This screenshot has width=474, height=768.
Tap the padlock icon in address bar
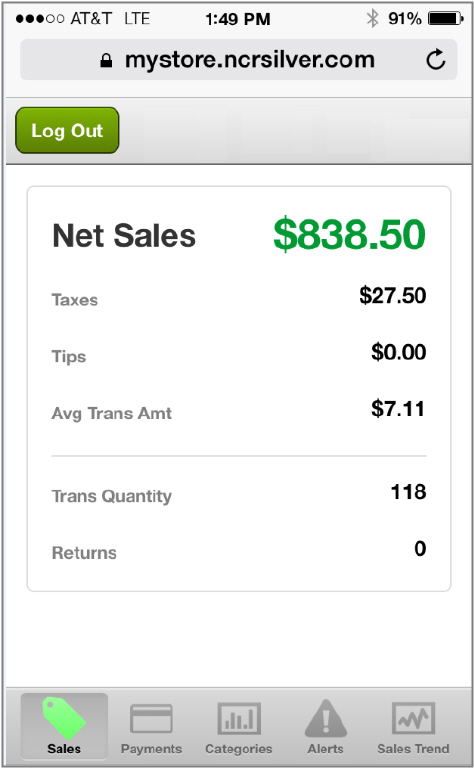coord(106,60)
